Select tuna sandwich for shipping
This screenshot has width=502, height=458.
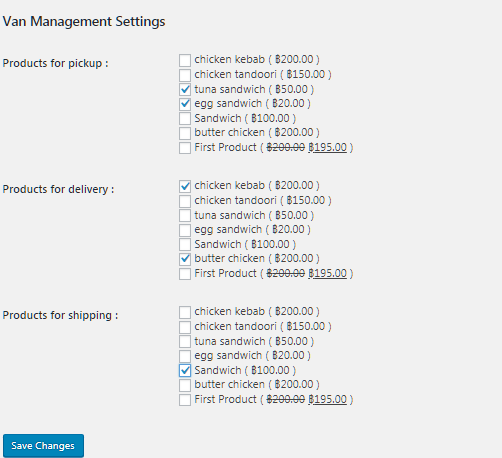tap(185, 341)
